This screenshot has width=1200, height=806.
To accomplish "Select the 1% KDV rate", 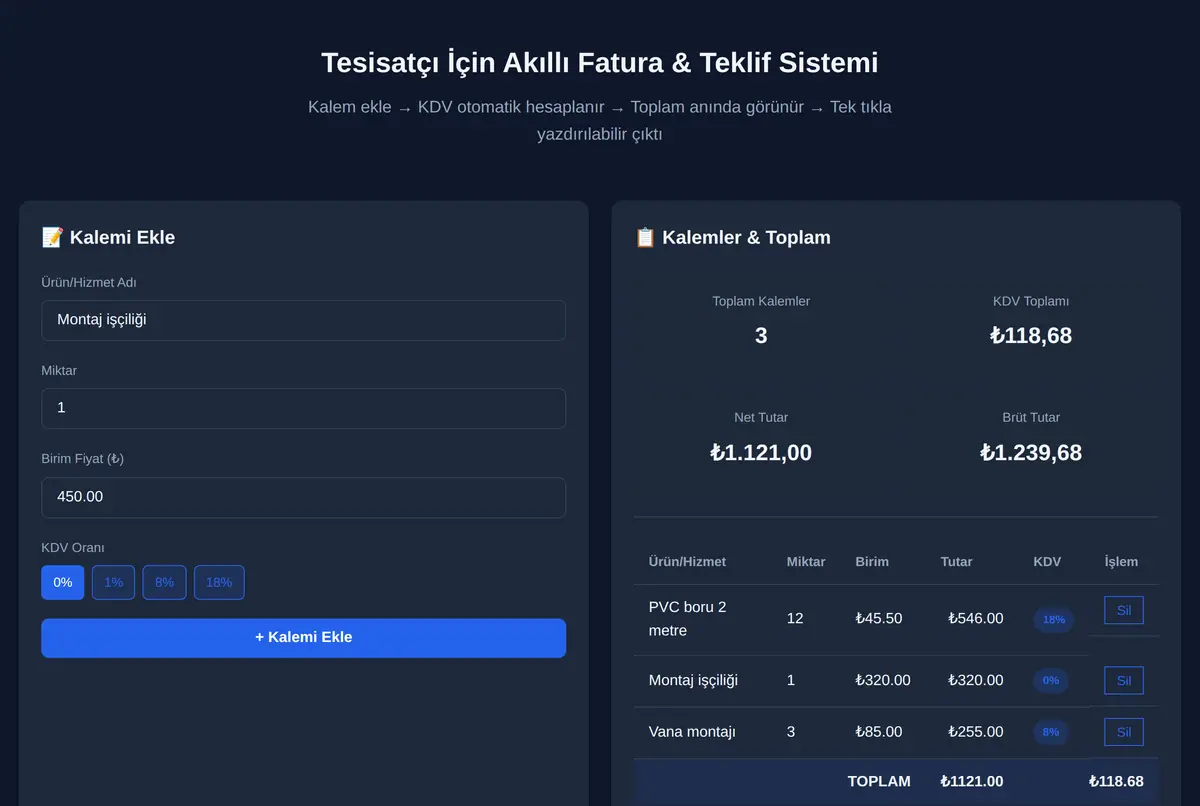I will coord(114,582).
